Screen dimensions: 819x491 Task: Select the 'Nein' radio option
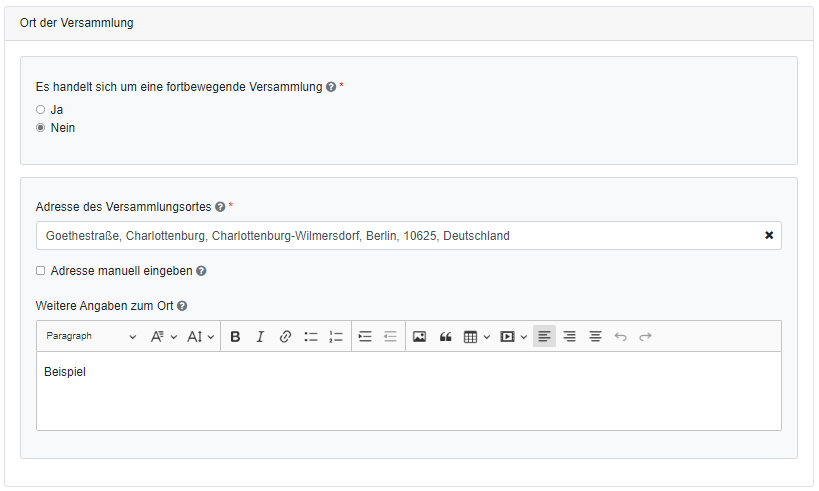point(41,128)
